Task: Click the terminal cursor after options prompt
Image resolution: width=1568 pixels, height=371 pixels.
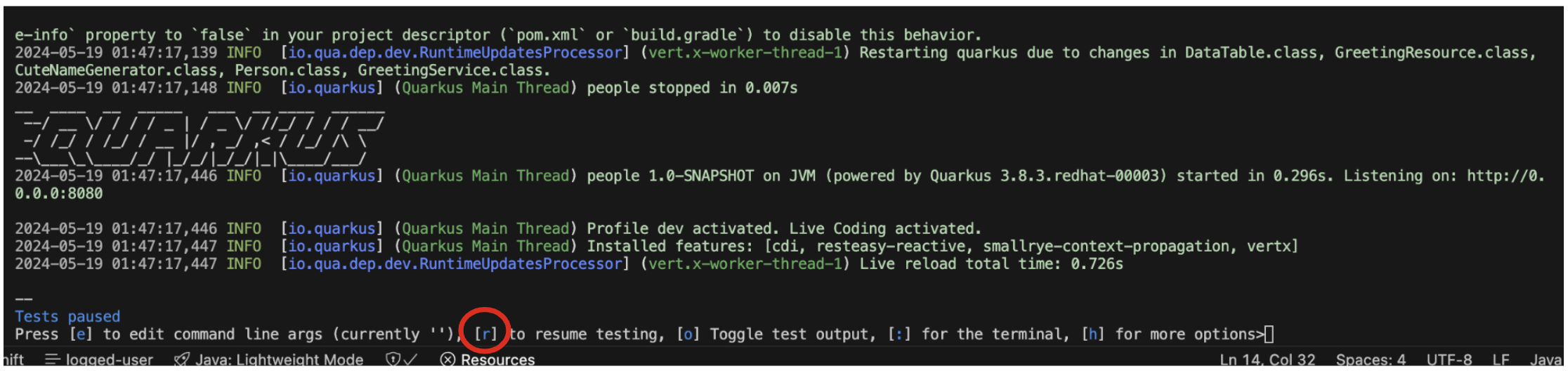Action: click(x=1269, y=334)
